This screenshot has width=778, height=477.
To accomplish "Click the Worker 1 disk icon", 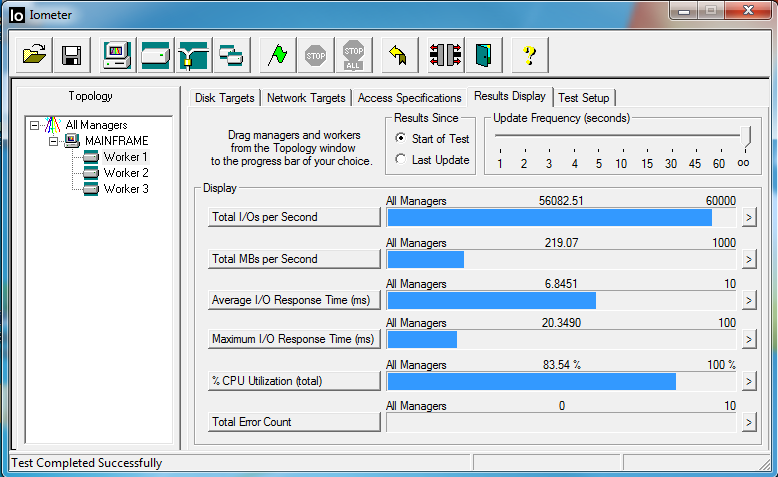I will tap(91, 157).
